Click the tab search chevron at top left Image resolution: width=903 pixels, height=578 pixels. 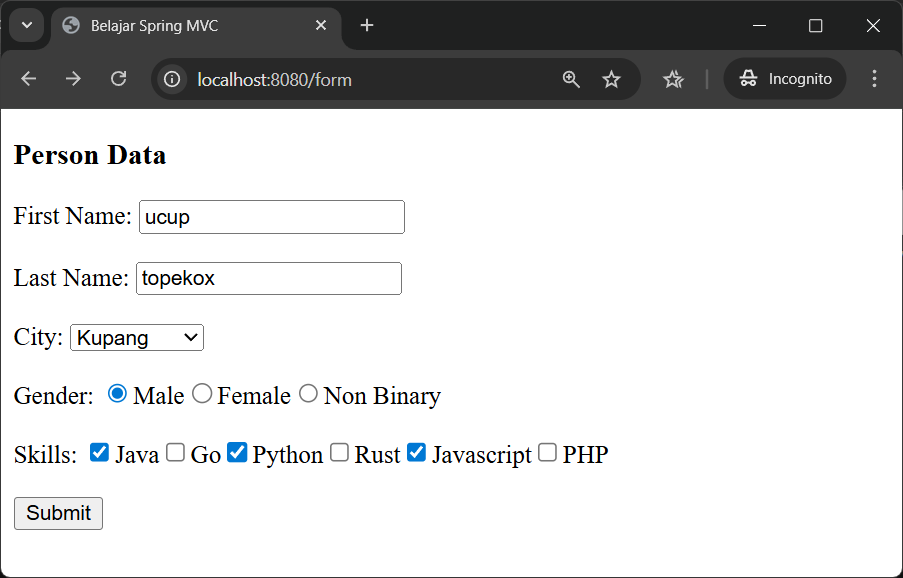[x=27, y=26]
